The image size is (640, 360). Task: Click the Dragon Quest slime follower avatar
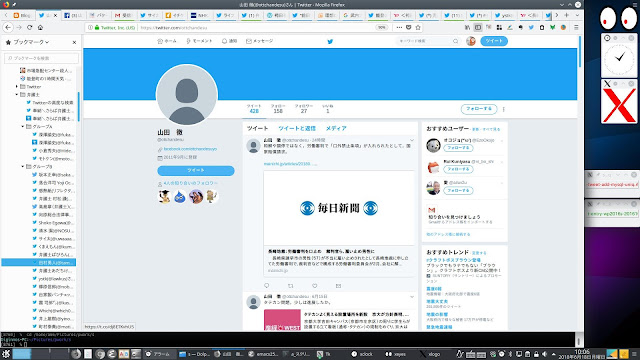180,197
